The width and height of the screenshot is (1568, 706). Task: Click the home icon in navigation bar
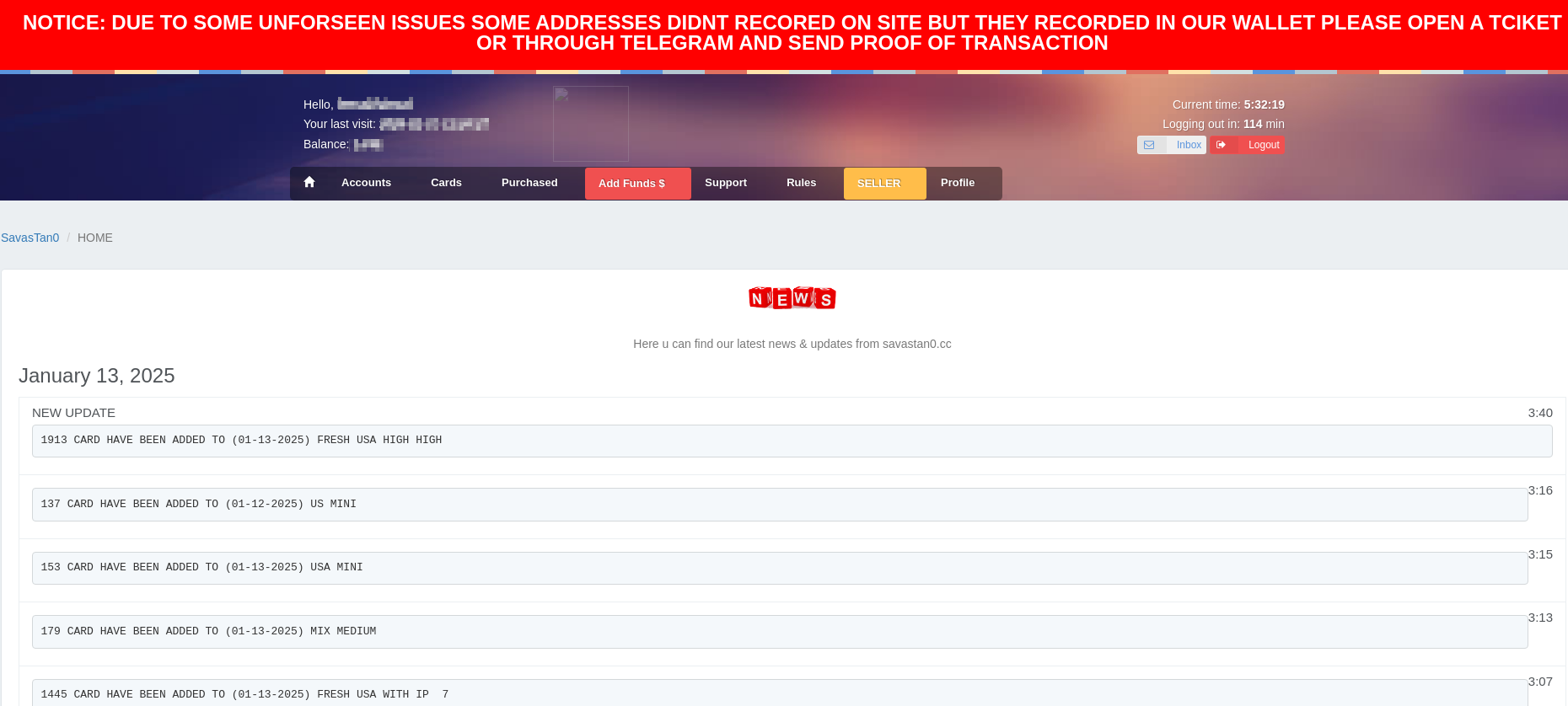309,183
